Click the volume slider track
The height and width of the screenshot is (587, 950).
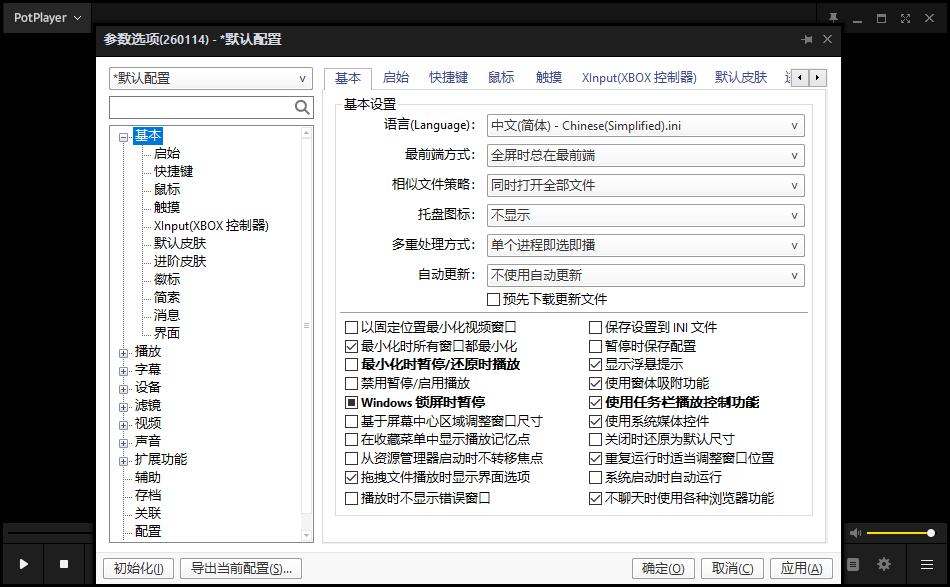point(900,534)
